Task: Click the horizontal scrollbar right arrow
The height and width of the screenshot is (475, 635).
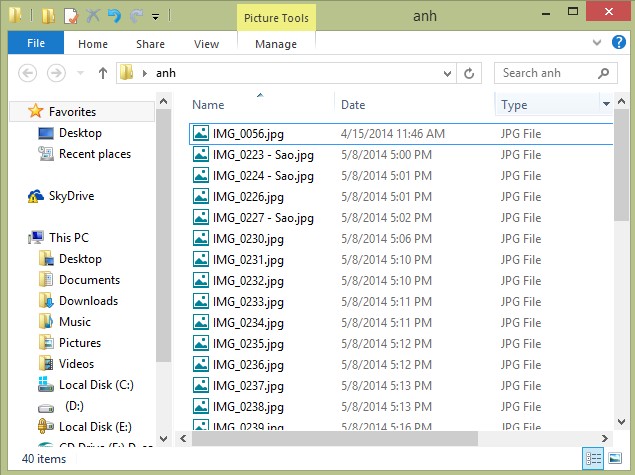Action: 605,438
